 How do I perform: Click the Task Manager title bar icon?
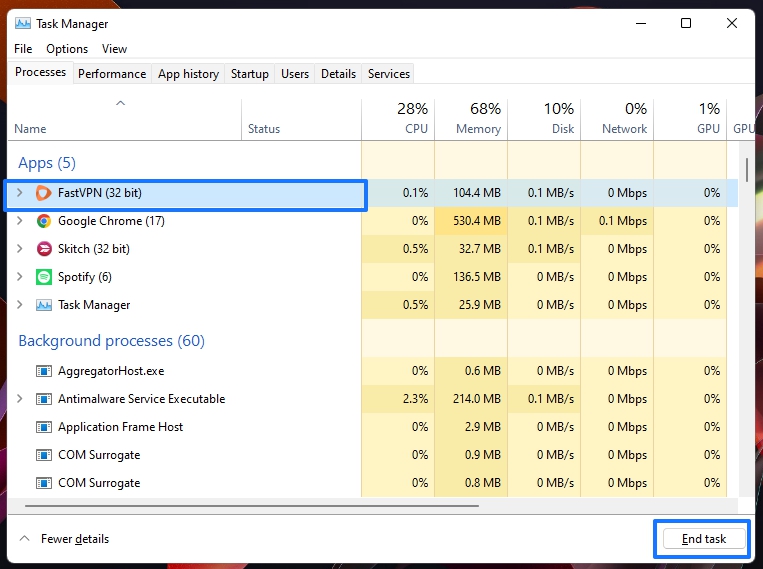tap(22, 23)
